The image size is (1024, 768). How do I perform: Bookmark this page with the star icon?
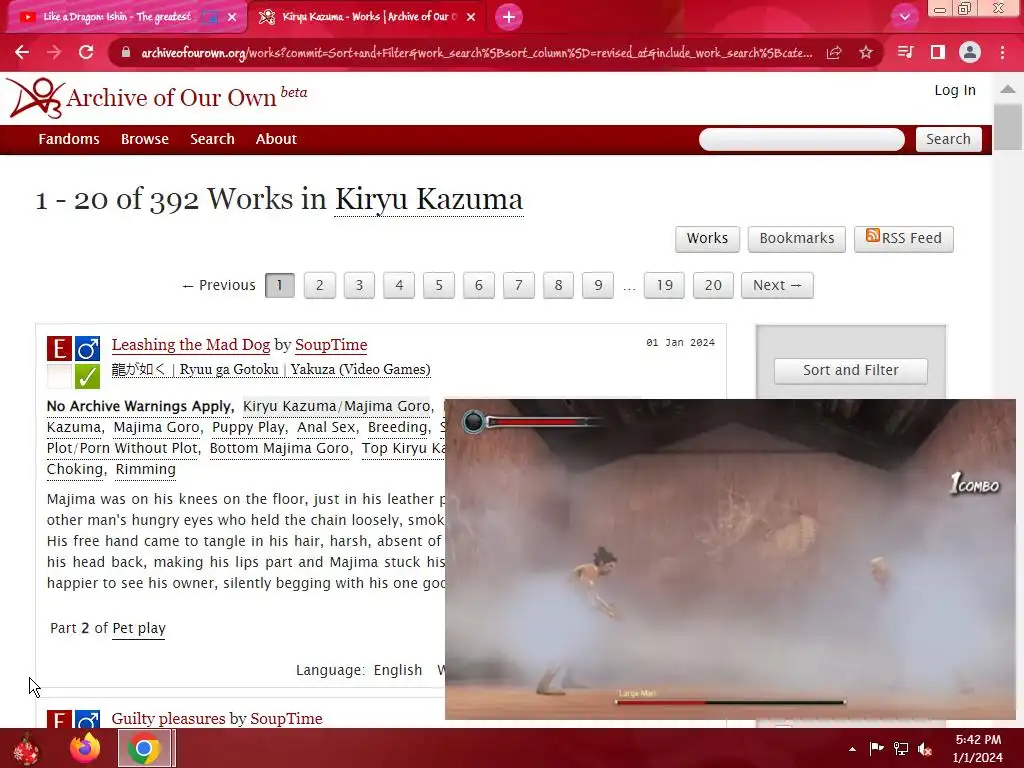pos(866,52)
